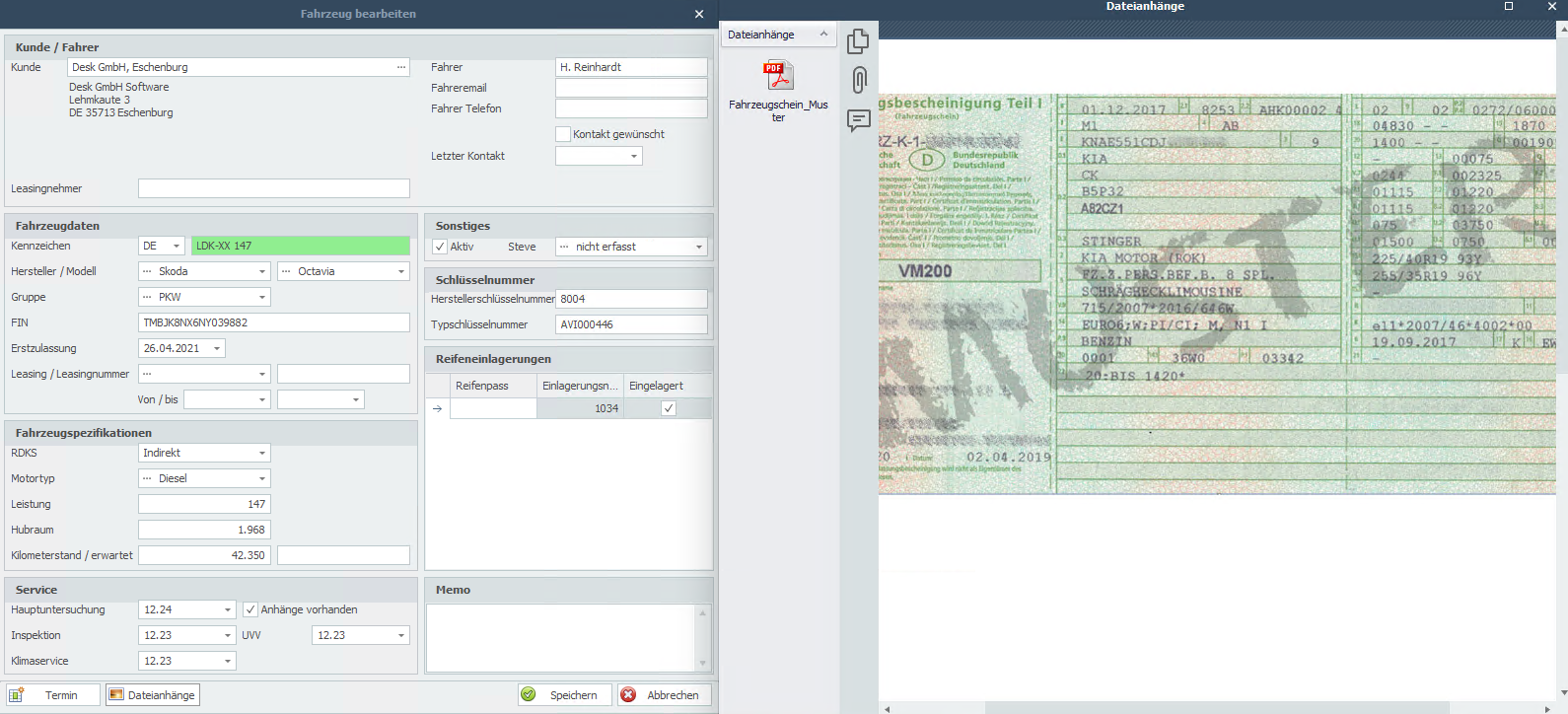
Task: Open Erstzulassung date picker dropdown
Action: point(217,348)
